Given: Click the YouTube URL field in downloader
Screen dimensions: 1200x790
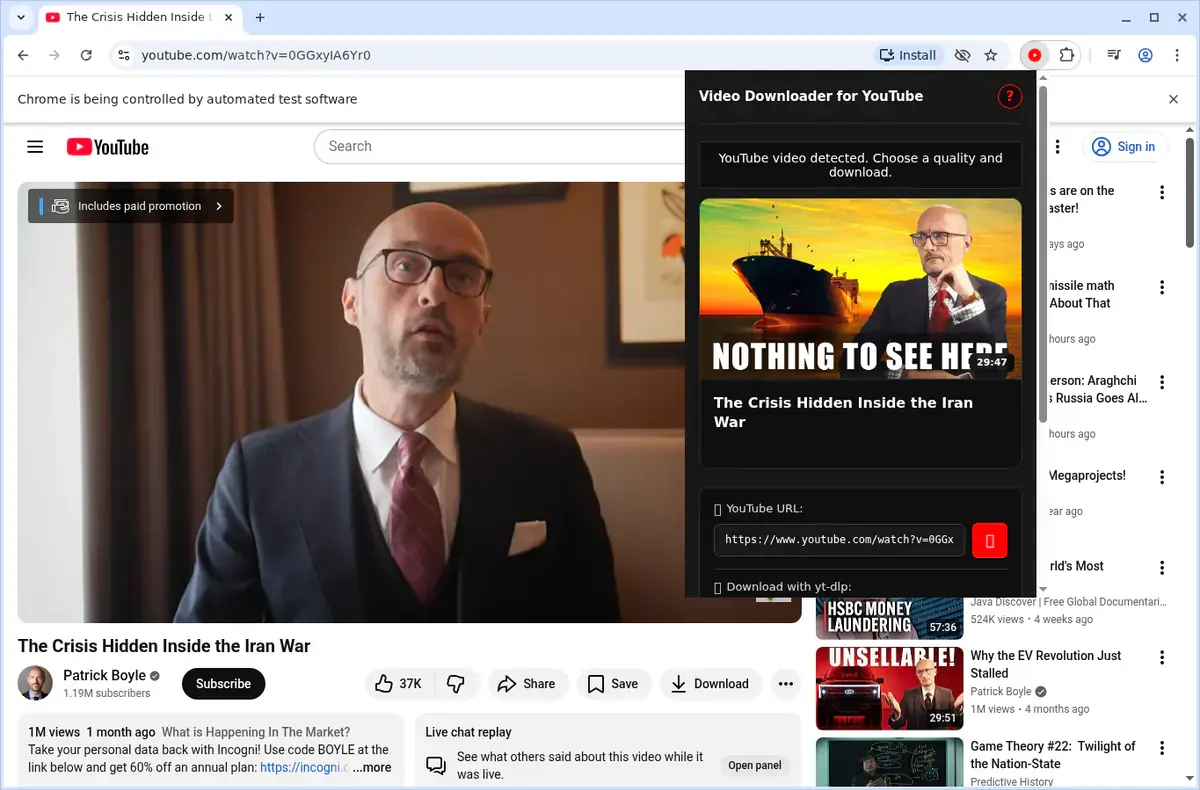Looking at the screenshot, I should (x=839, y=540).
